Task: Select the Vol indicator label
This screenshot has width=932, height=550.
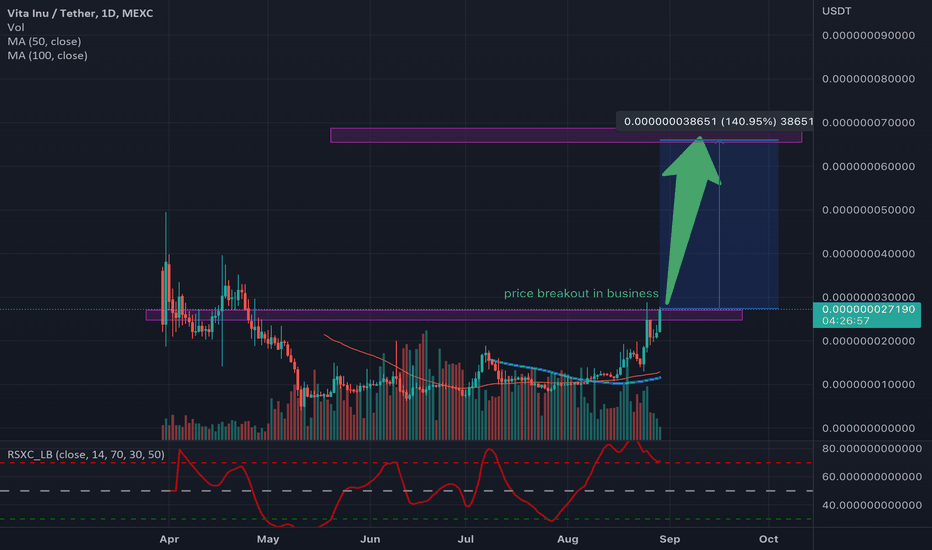Action: 15,27
